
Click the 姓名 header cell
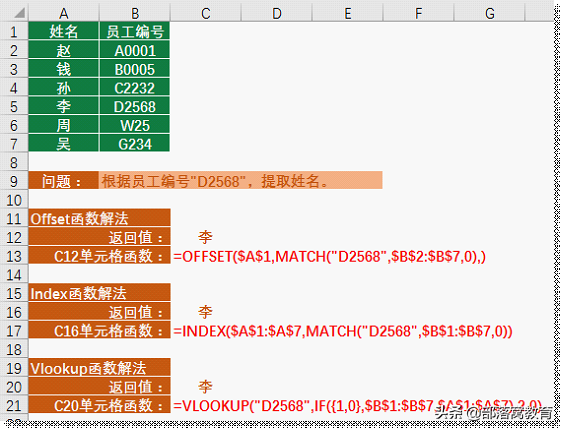tap(63, 31)
